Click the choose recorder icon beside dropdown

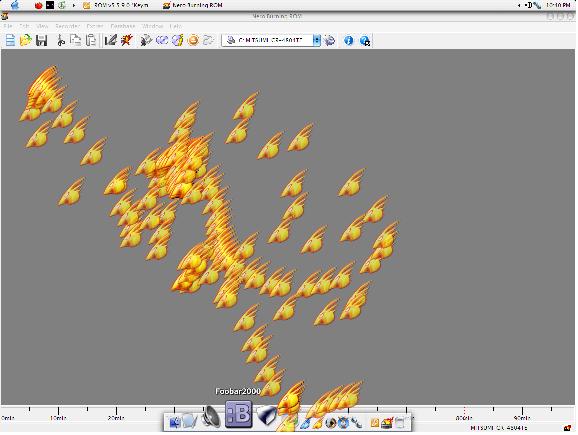click(330, 40)
